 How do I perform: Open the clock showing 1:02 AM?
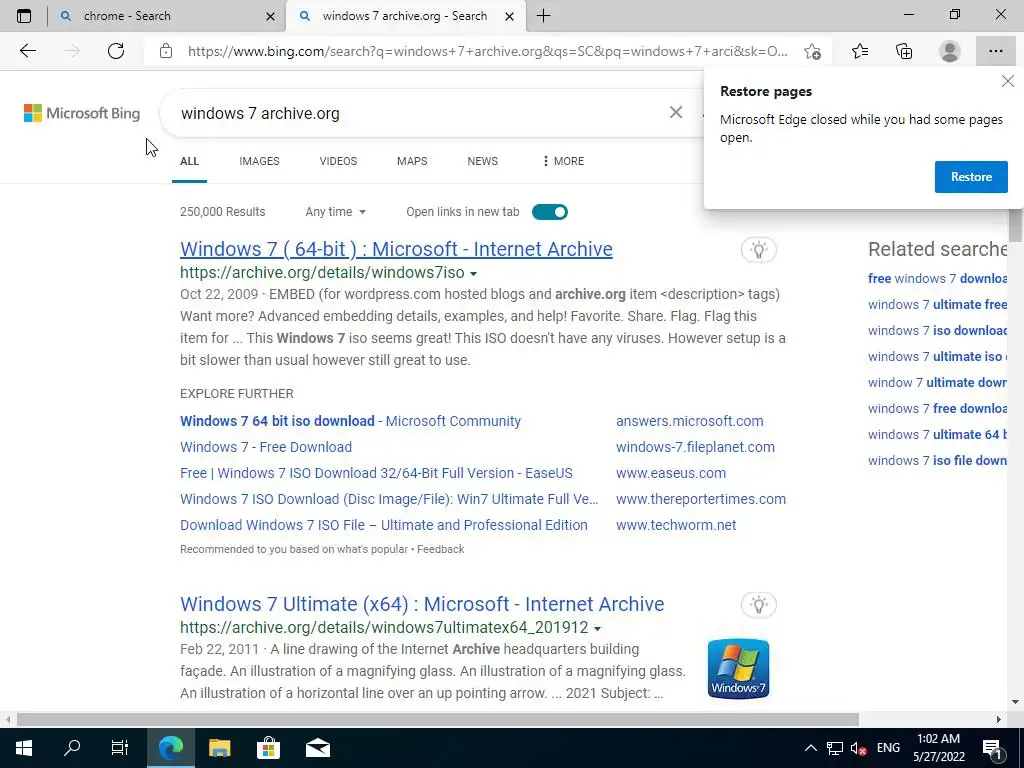(x=938, y=748)
